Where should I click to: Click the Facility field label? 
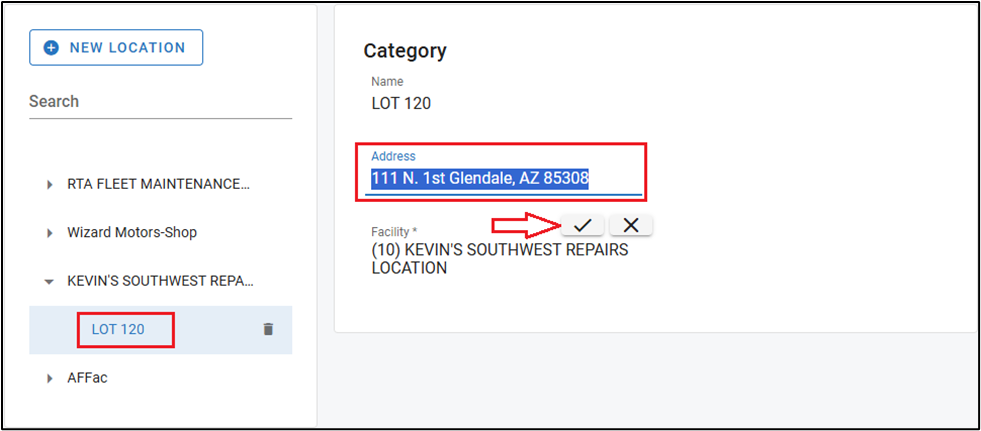point(394,232)
